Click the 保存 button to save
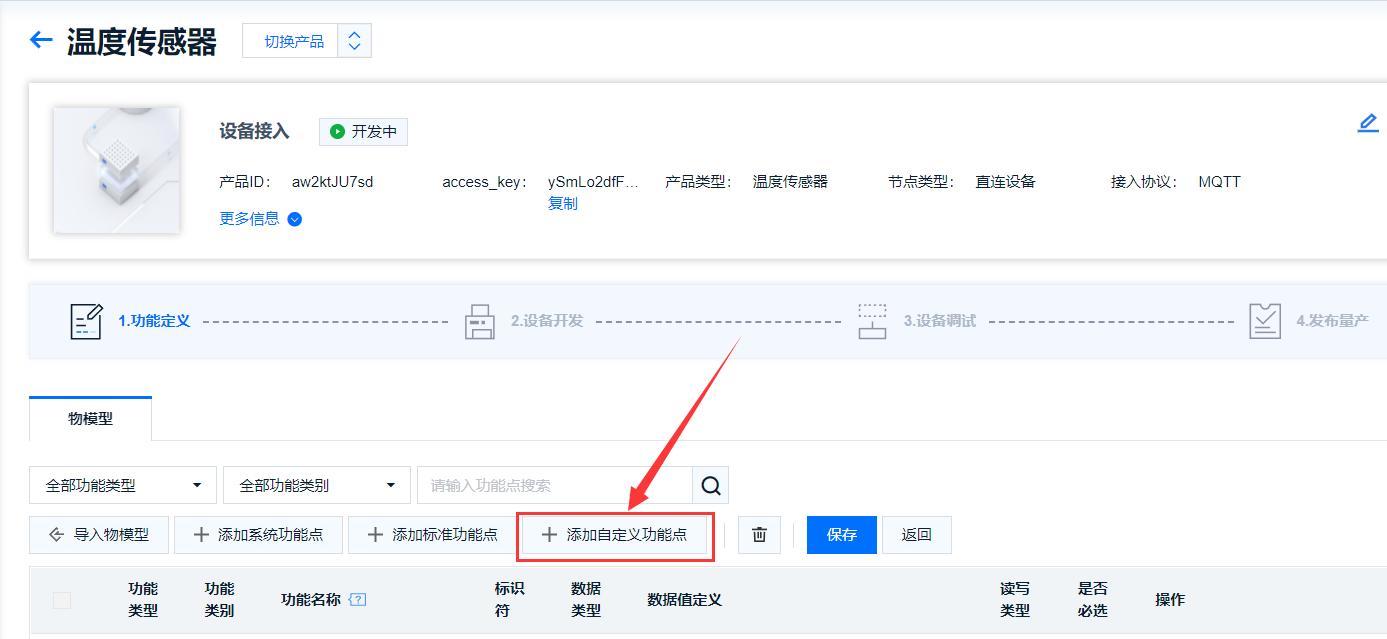The image size is (1387, 639). coord(840,534)
